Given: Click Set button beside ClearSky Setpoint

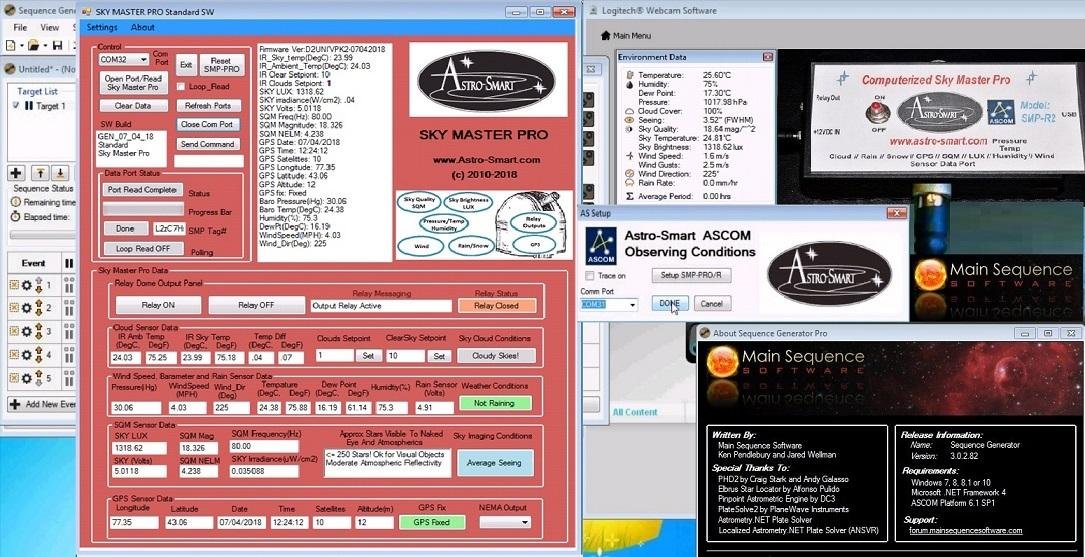Looking at the screenshot, I should [x=439, y=356].
